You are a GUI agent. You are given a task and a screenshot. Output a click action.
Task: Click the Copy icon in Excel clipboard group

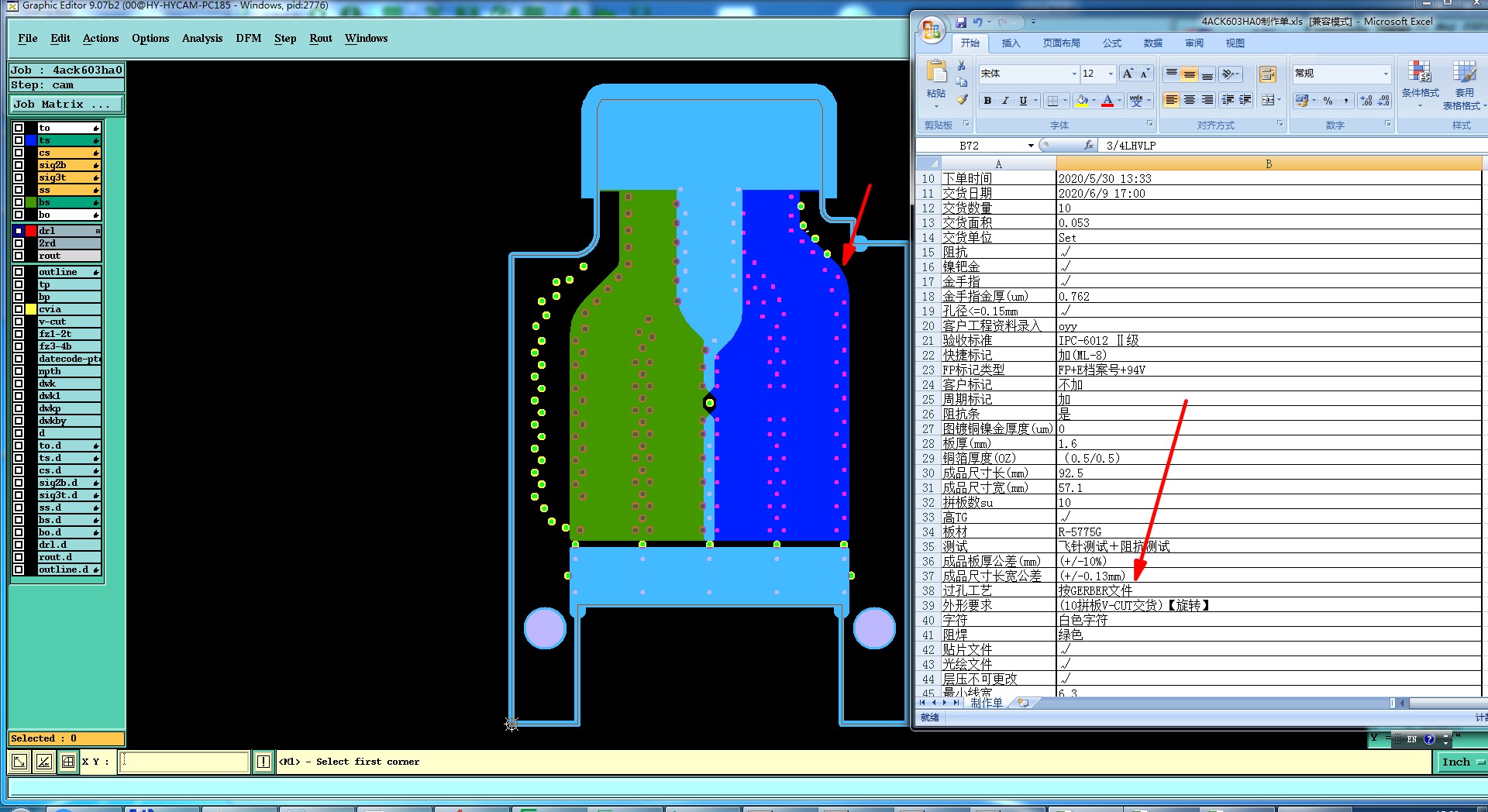point(962,82)
